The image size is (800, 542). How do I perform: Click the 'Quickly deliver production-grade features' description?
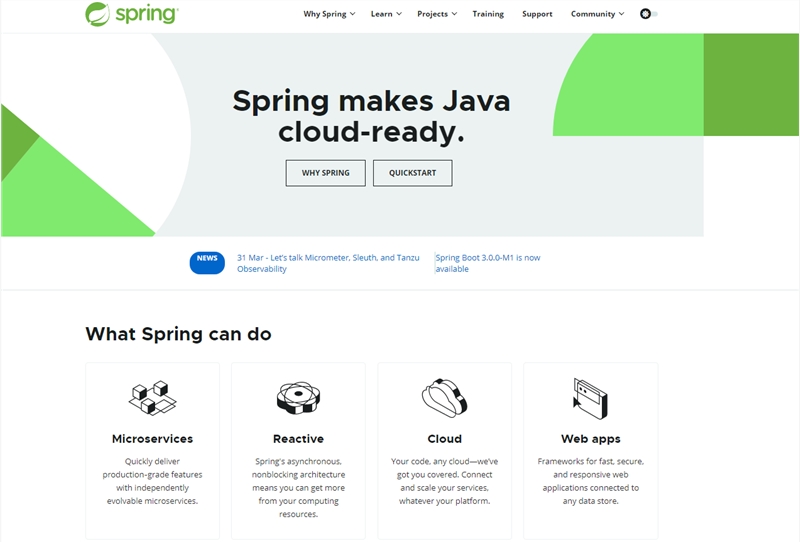tap(152, 481)
